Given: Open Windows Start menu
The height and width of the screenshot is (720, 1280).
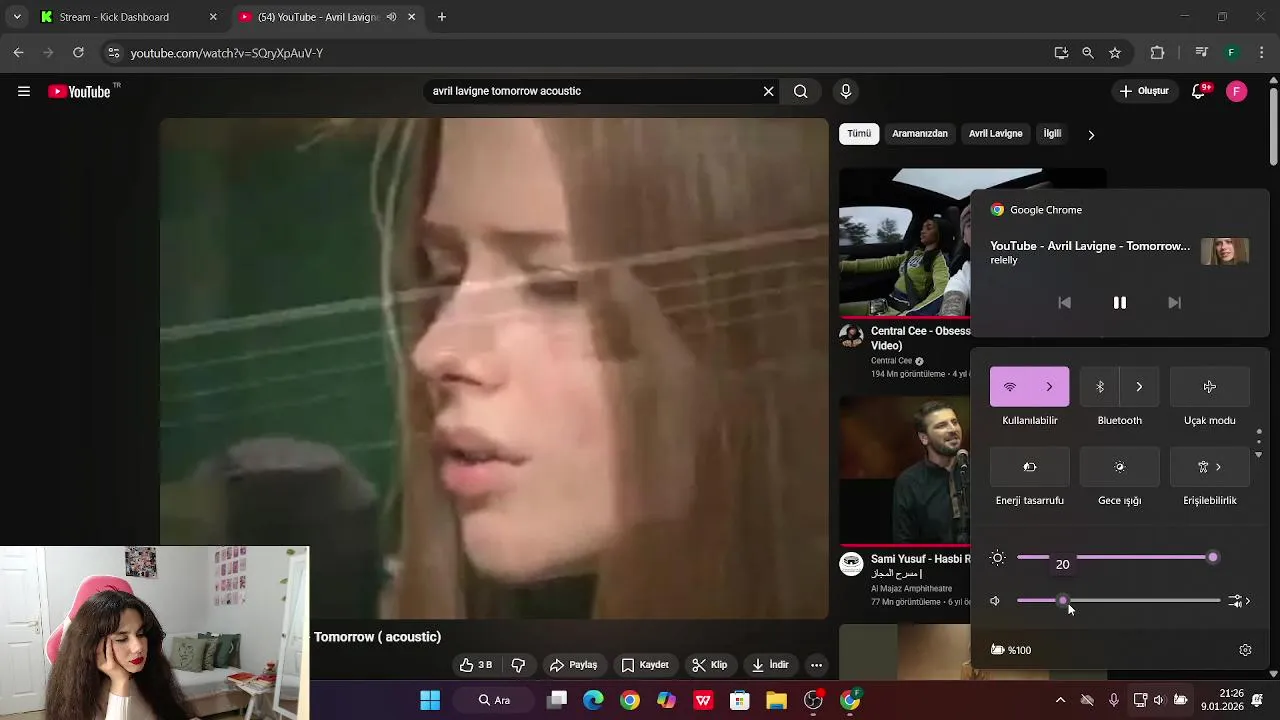Looking at the screenshot, I should (430, 700).
